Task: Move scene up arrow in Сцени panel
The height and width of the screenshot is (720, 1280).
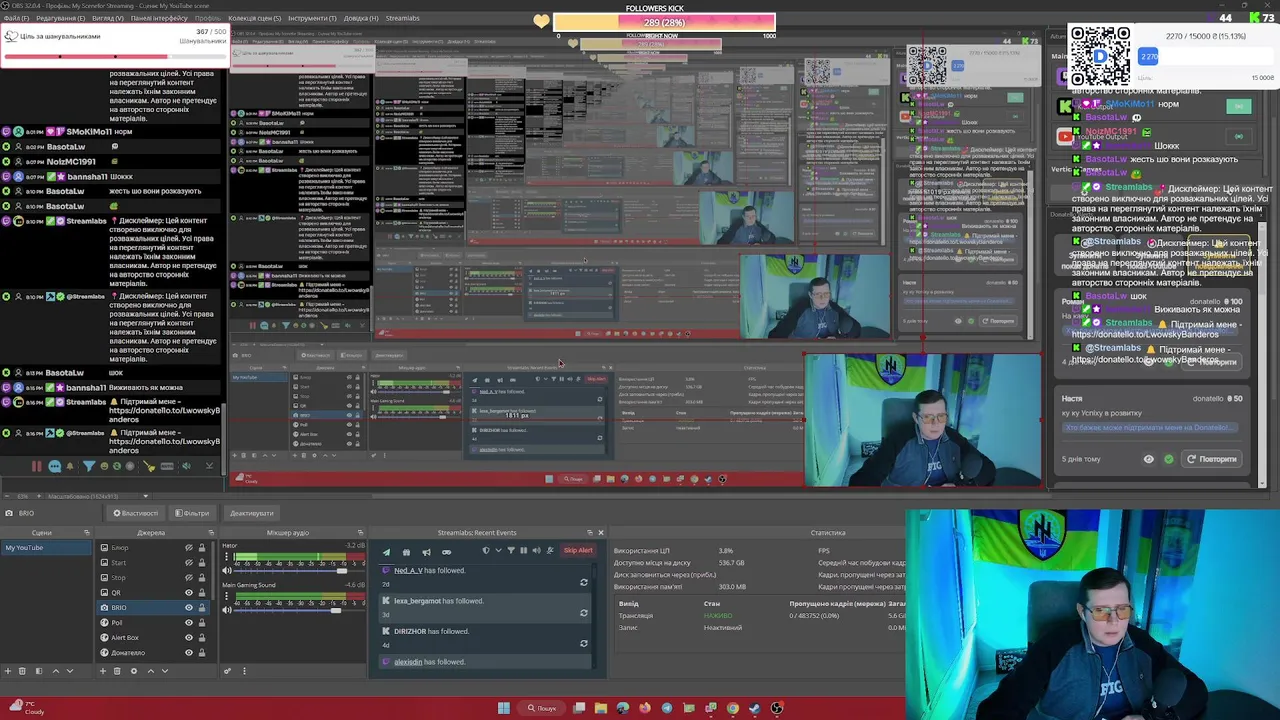Action: [x=56, y=671]
